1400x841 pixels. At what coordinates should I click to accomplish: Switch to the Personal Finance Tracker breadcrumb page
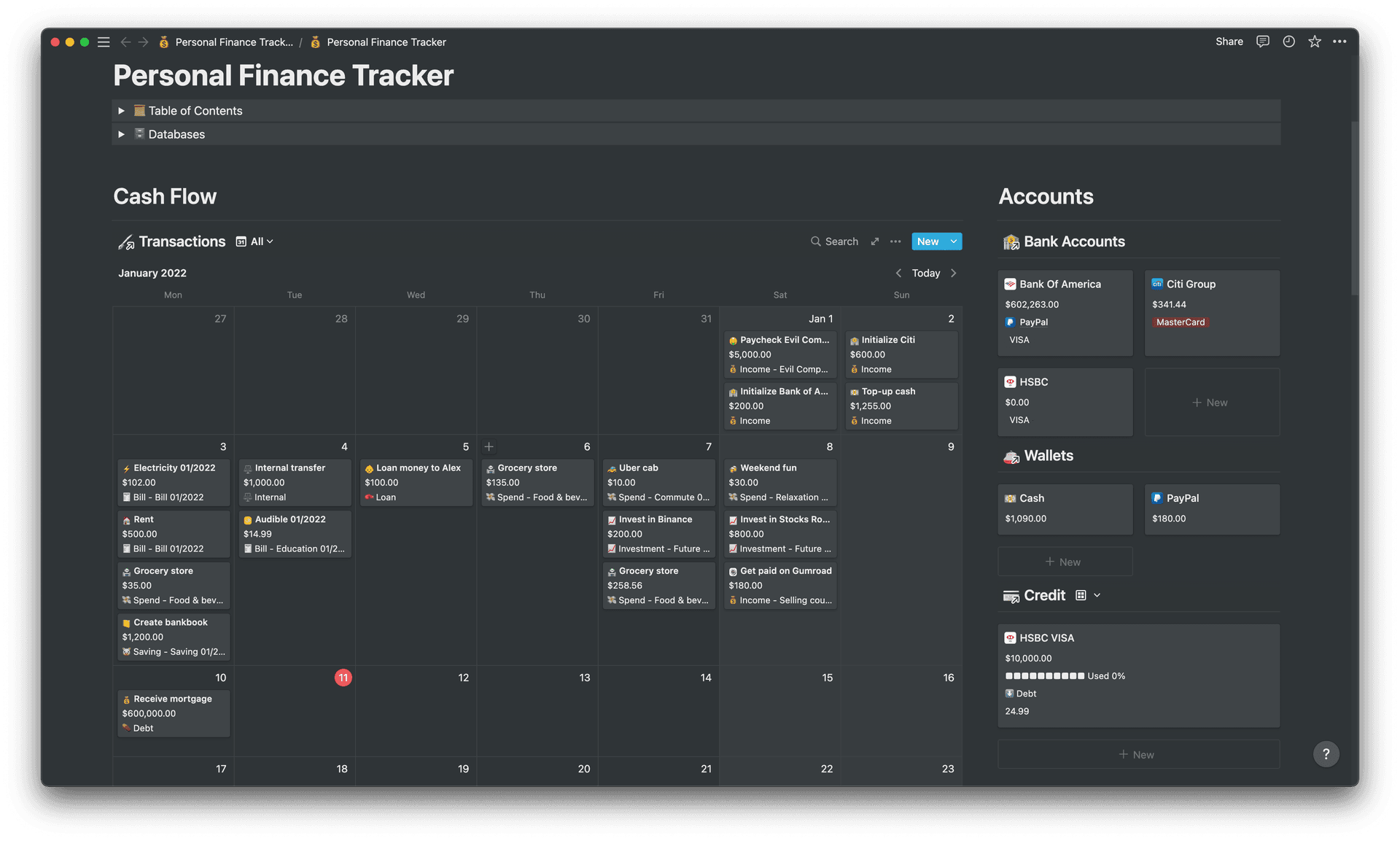386,42
